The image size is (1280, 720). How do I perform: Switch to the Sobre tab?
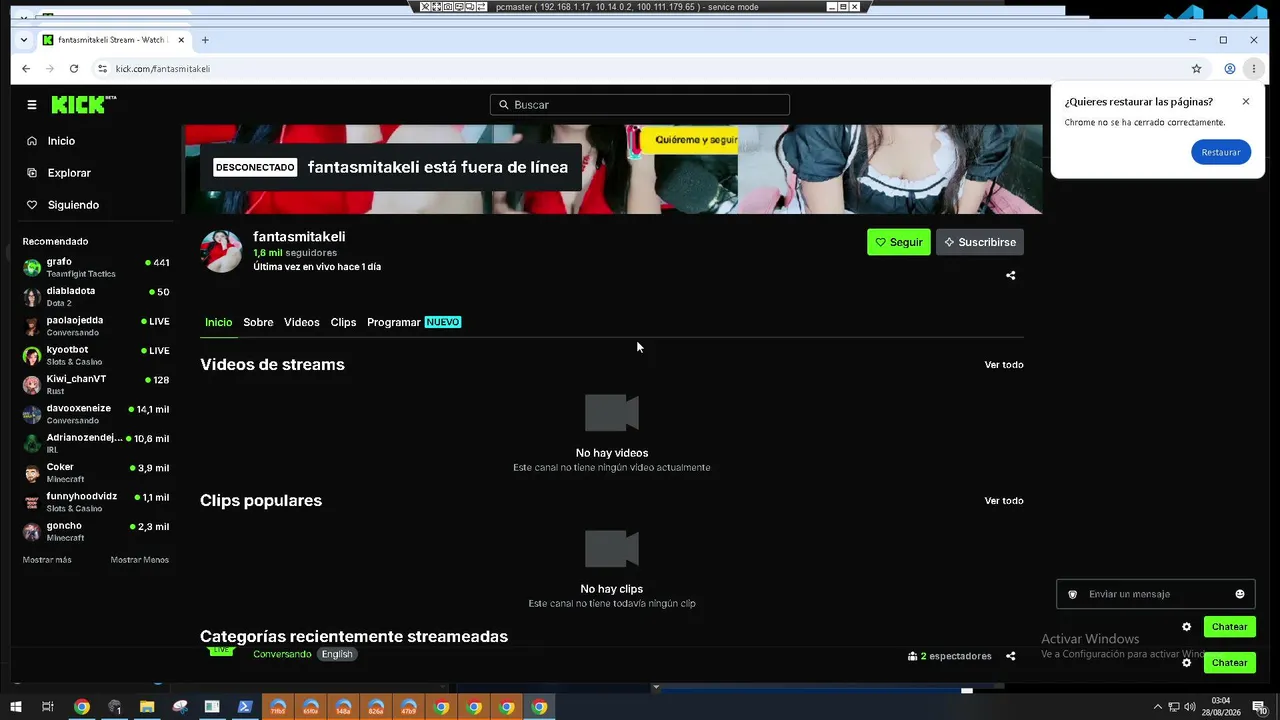pos(258,322)
